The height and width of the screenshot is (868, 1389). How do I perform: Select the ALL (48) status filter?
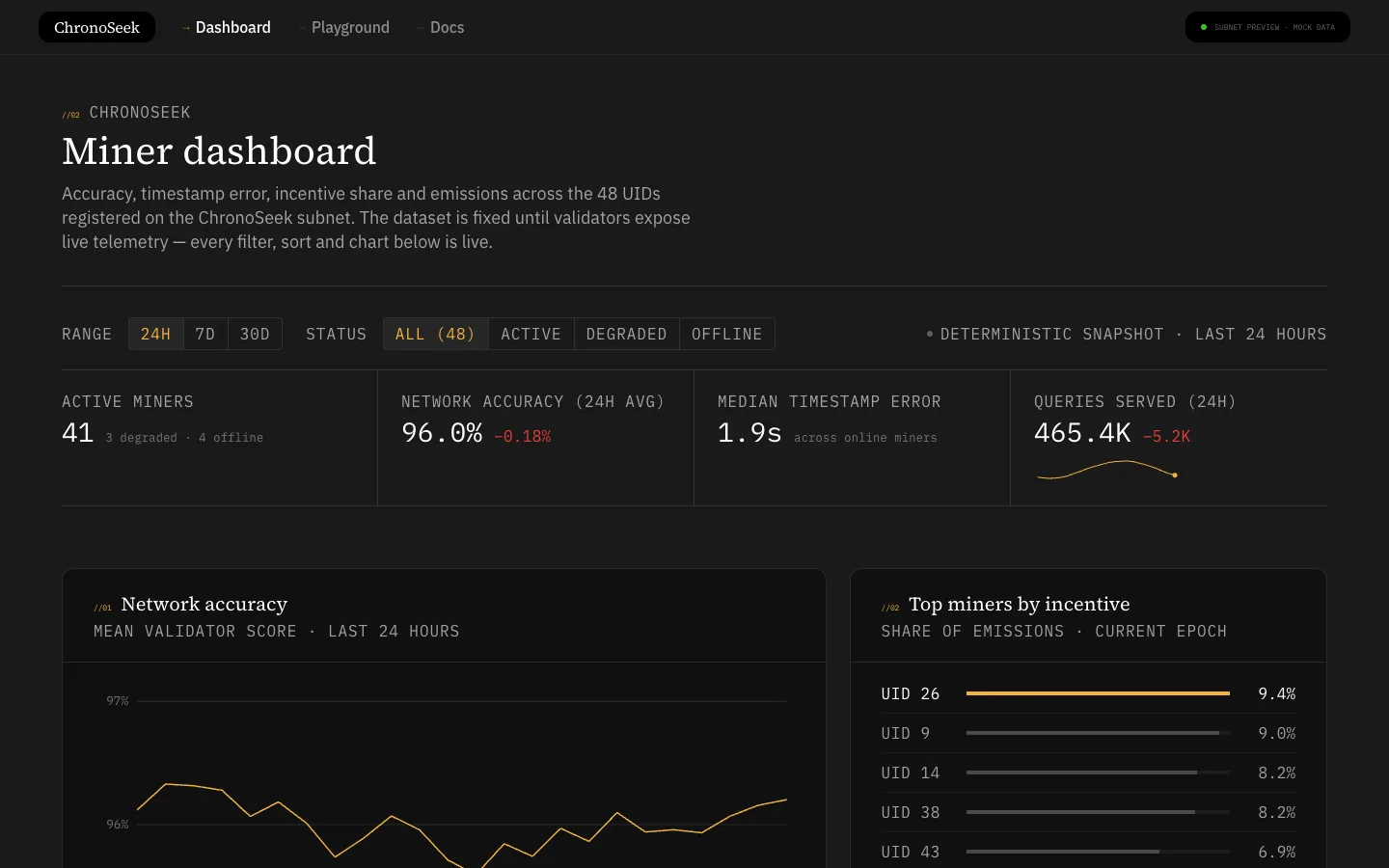[x=435, y=334]
